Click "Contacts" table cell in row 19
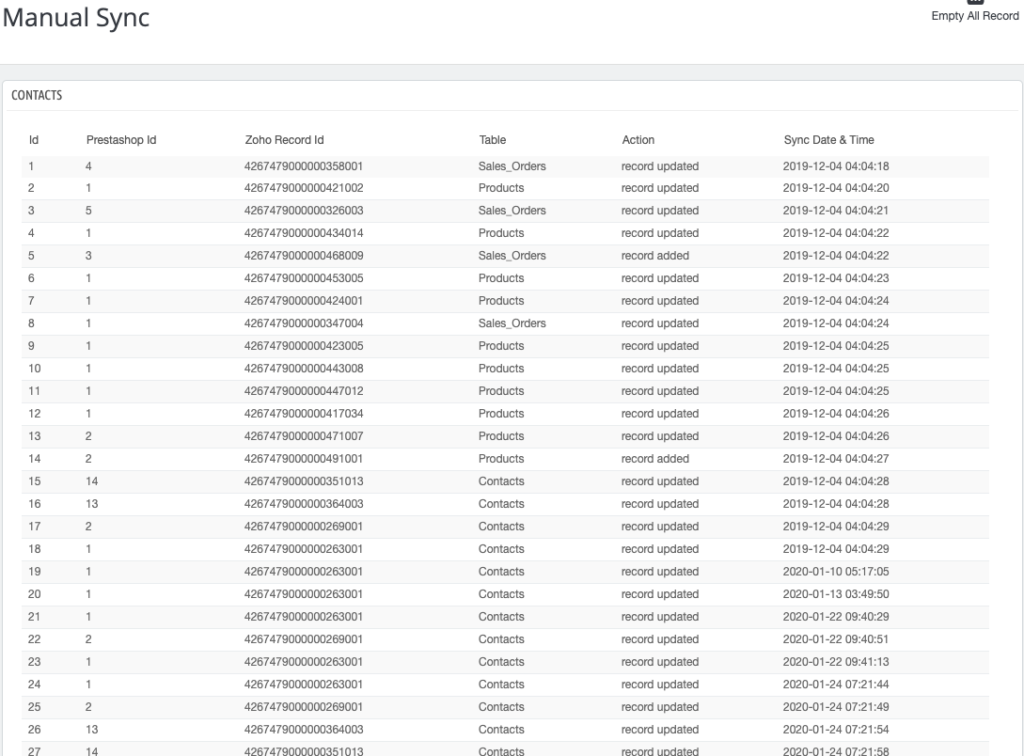 pos(501,571)
